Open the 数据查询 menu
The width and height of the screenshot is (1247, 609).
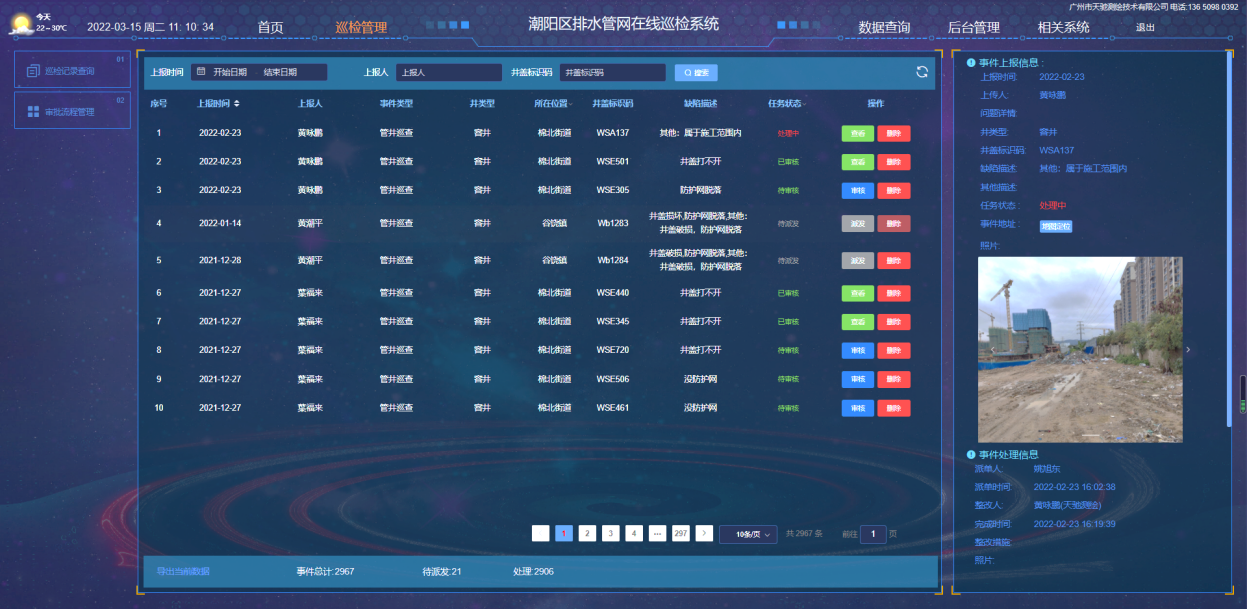click(x=884, y=28)
